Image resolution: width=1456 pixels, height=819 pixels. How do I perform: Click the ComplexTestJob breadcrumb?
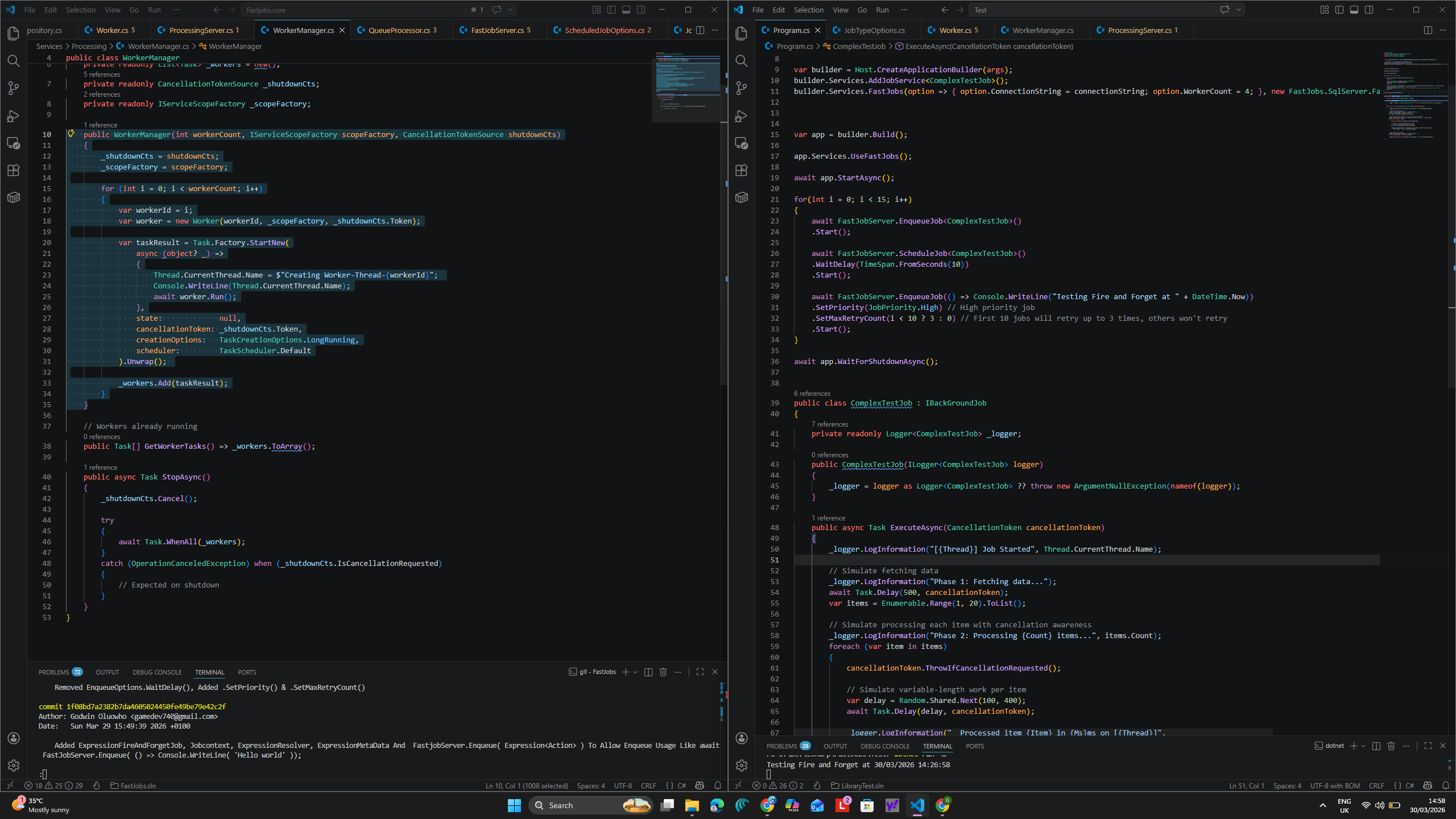[859, 46]
